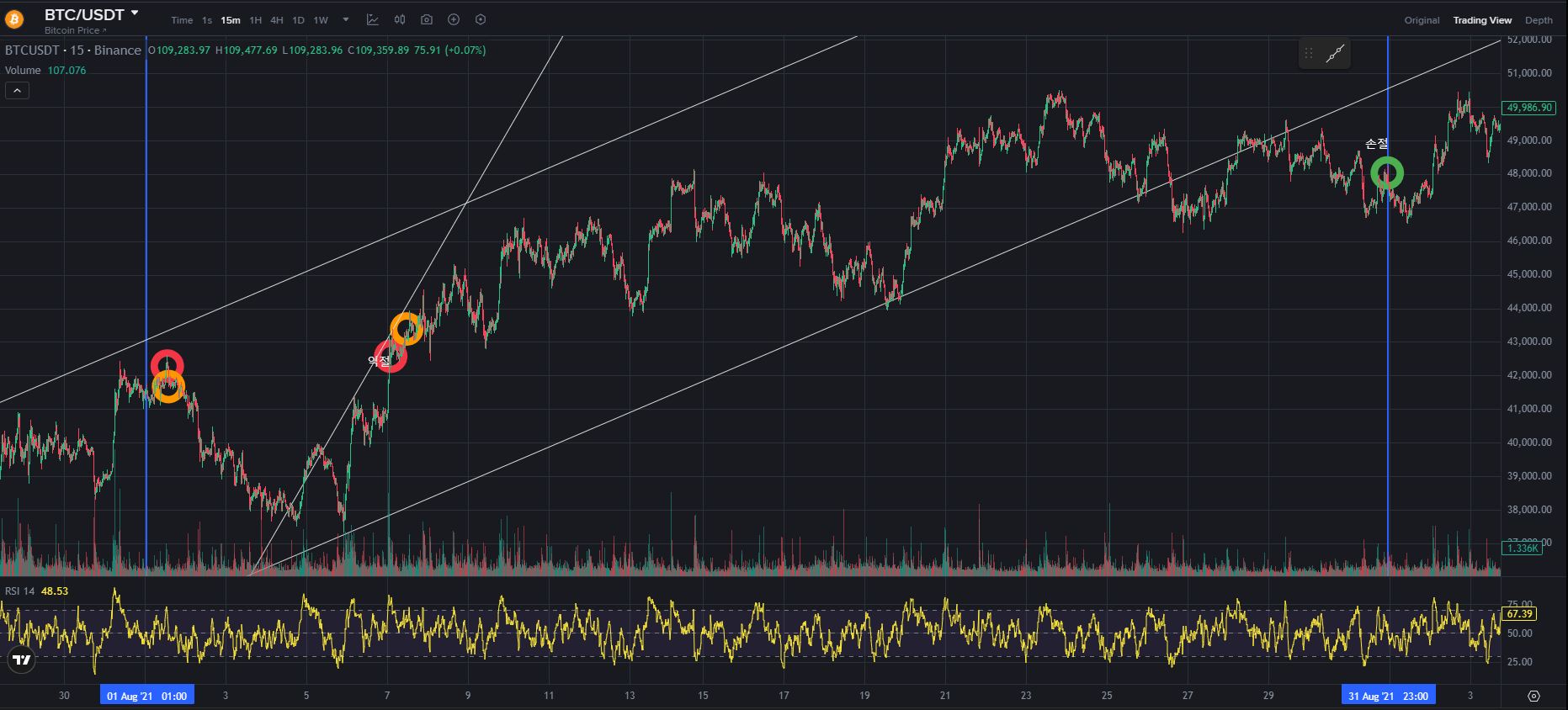Switch interval to 1H

[255, 20]
